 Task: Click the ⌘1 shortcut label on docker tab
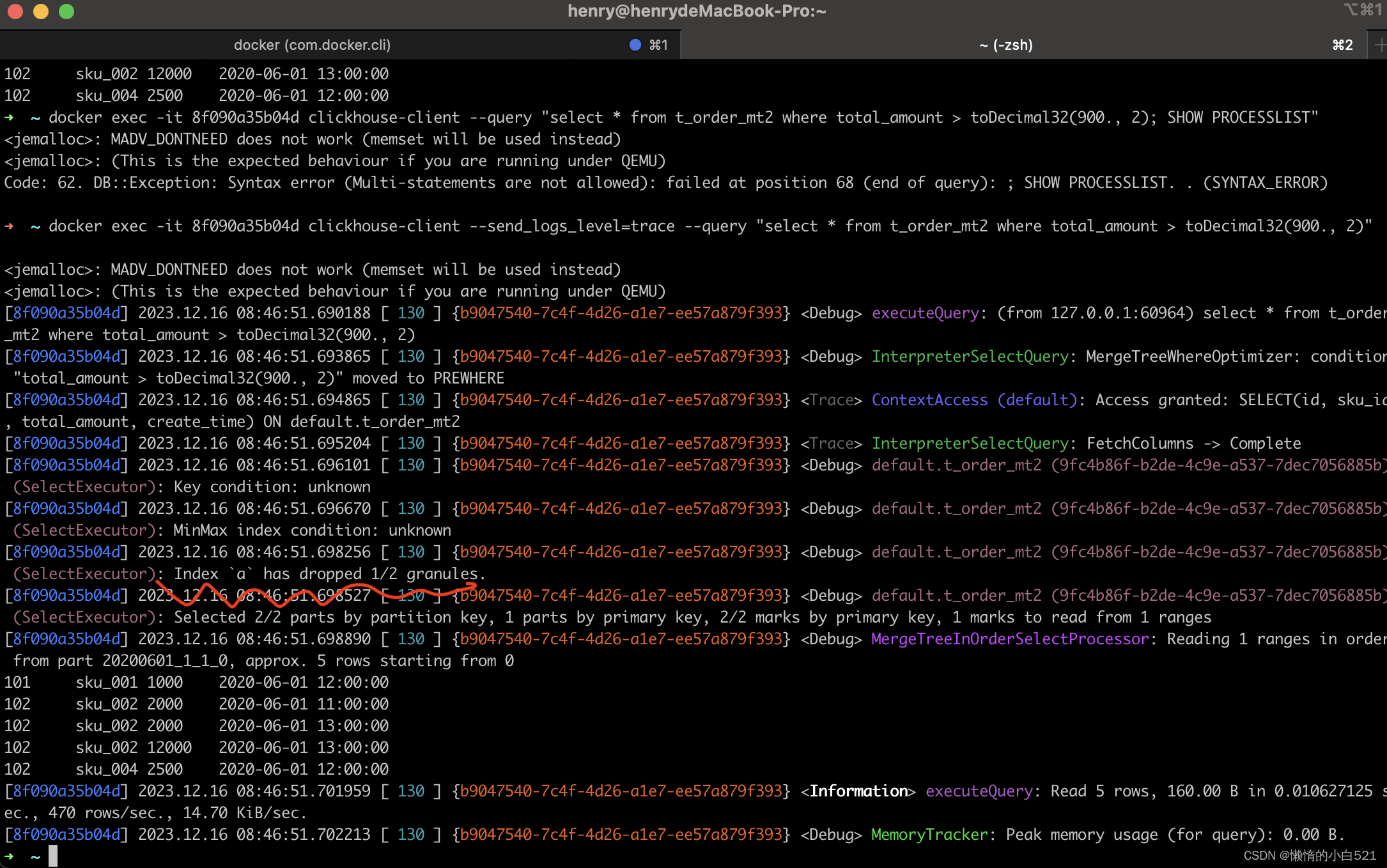coord(658,45)
